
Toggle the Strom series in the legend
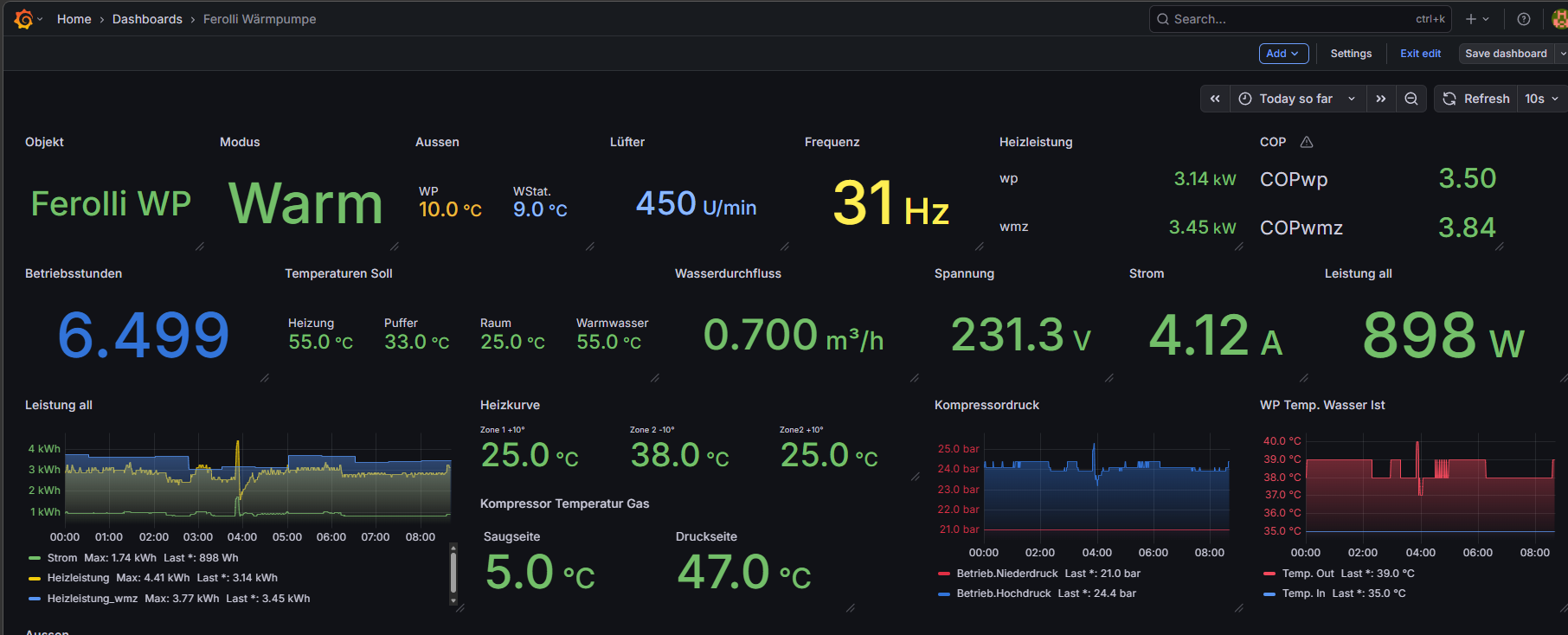pos(61,558)
